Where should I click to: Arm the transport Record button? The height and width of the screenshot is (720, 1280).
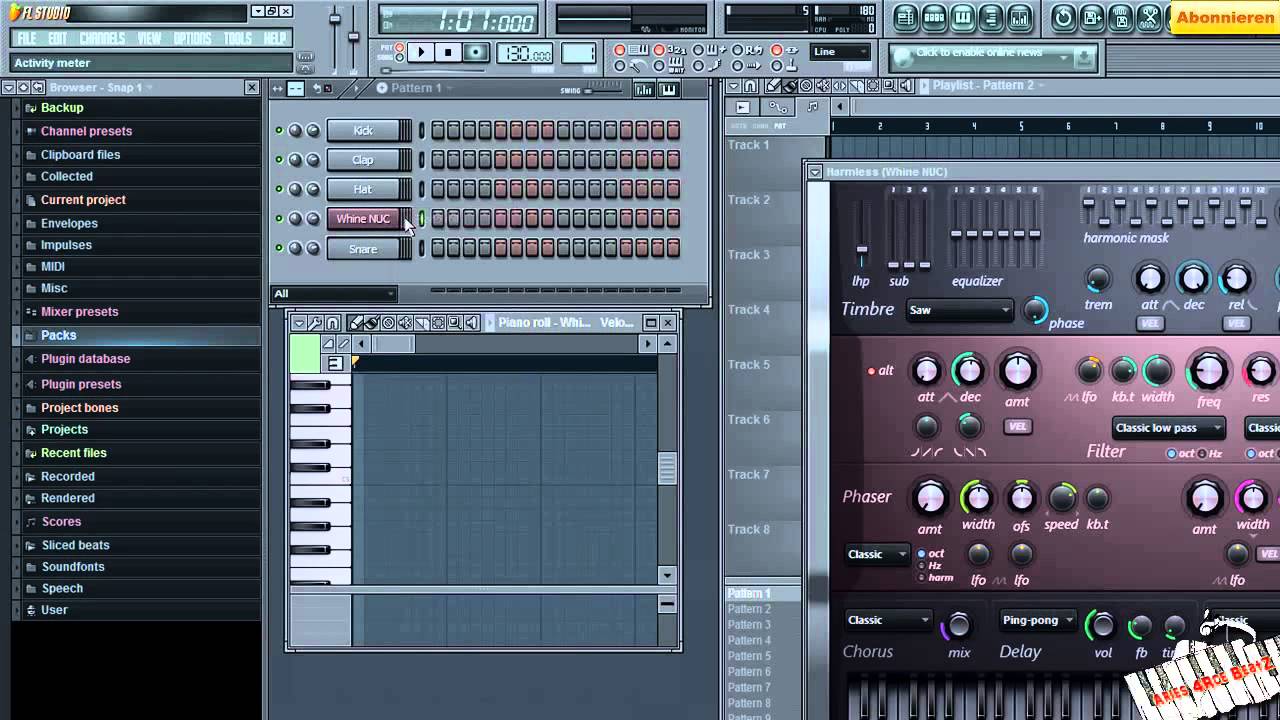pyautogui.click(x=475, y=52)
